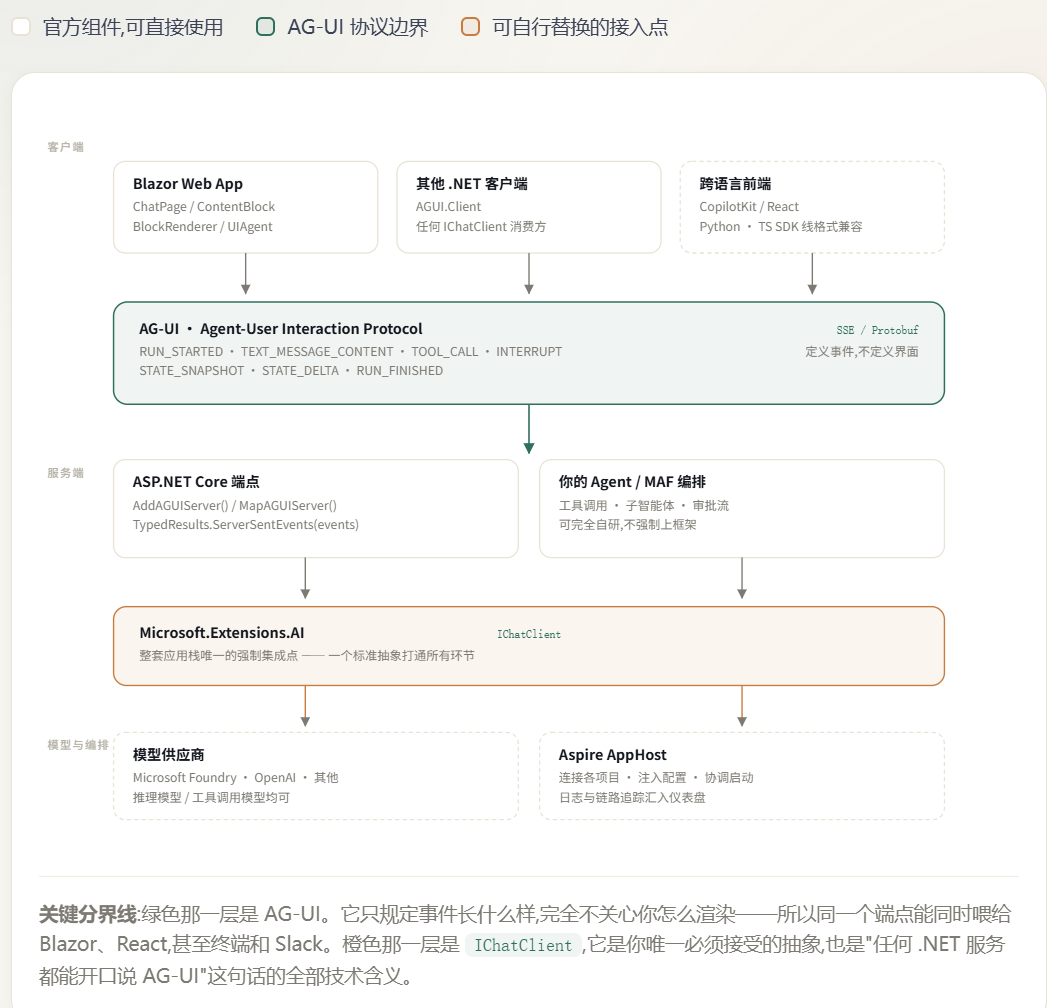Viewport: 1047px width, 1008px height.
Task: Click 可完全自研,不强制上框架 line
Action: (627, 525)
